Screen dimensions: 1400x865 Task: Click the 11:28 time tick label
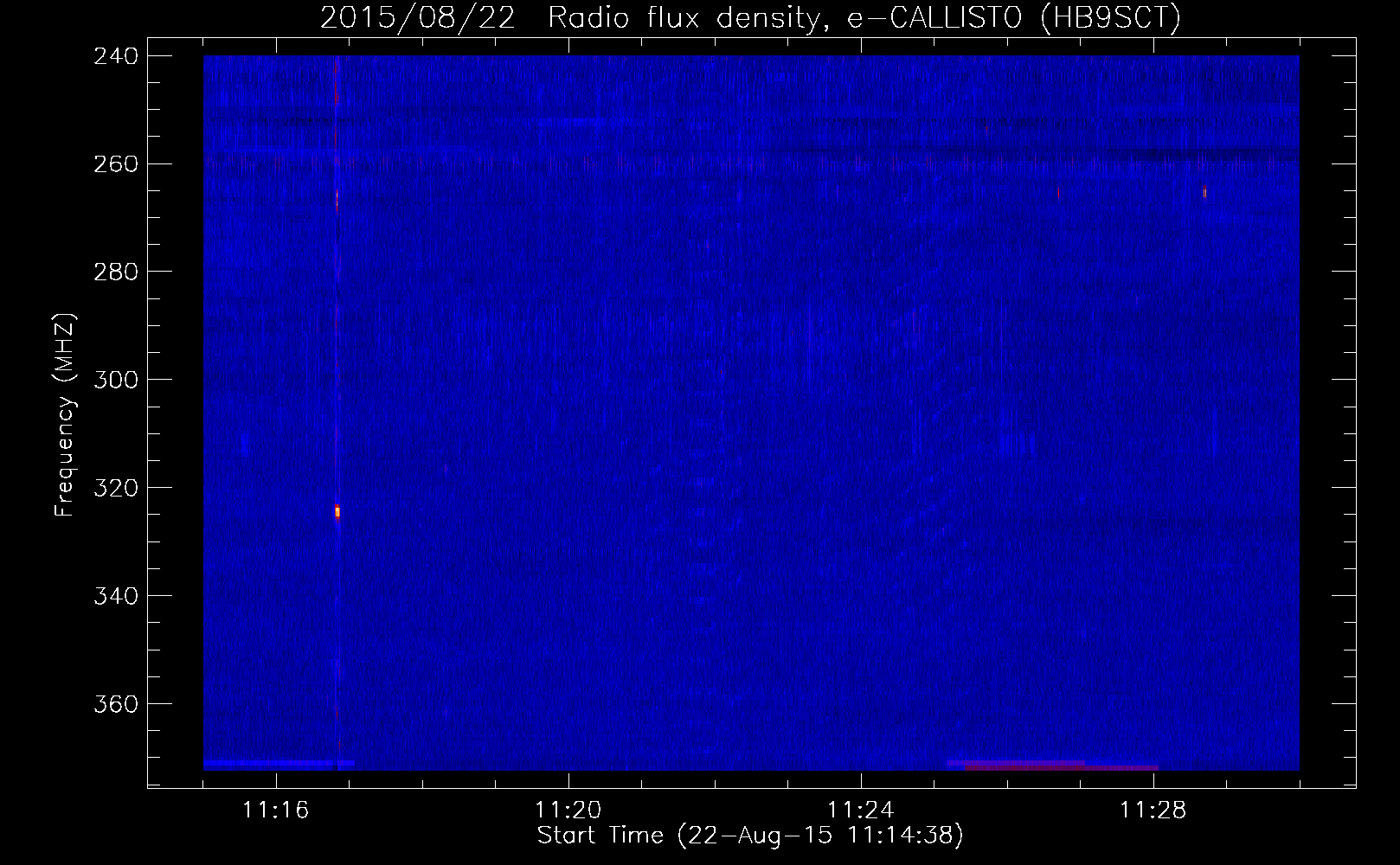(x=1153, y=810)
